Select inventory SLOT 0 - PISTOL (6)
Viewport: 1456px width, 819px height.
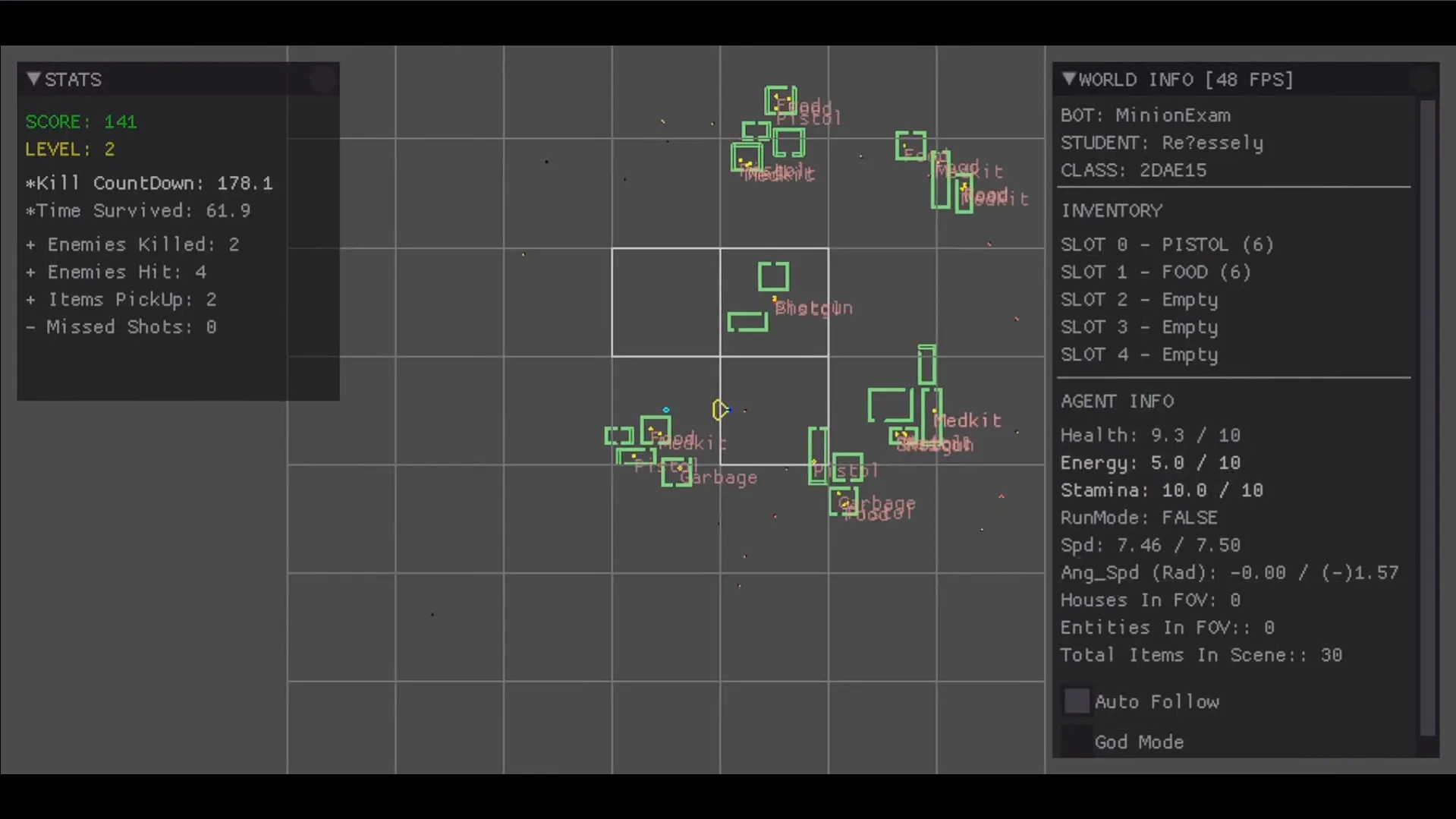[x=1167, y=244]
